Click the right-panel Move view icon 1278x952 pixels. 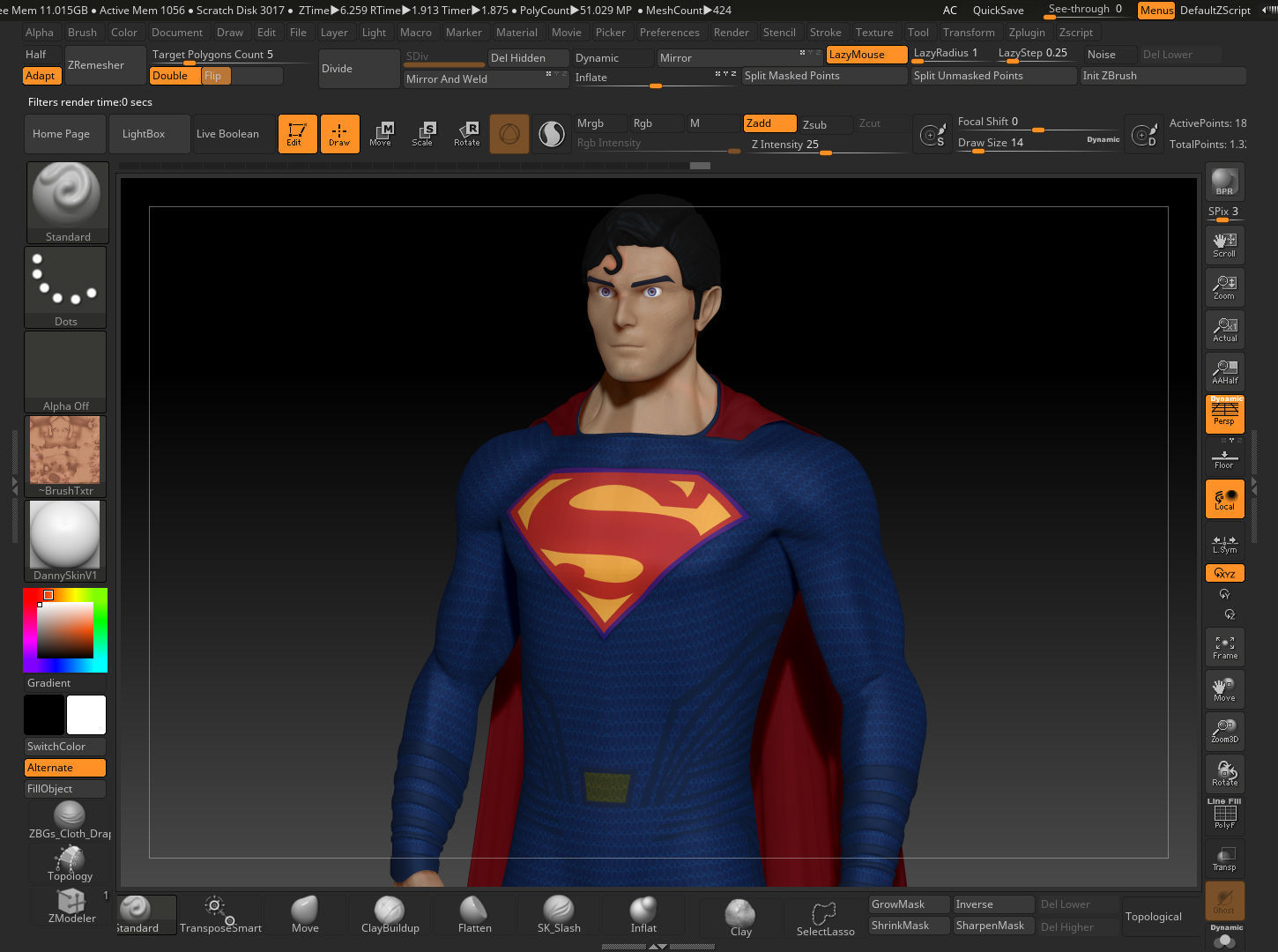point(1225,689)
